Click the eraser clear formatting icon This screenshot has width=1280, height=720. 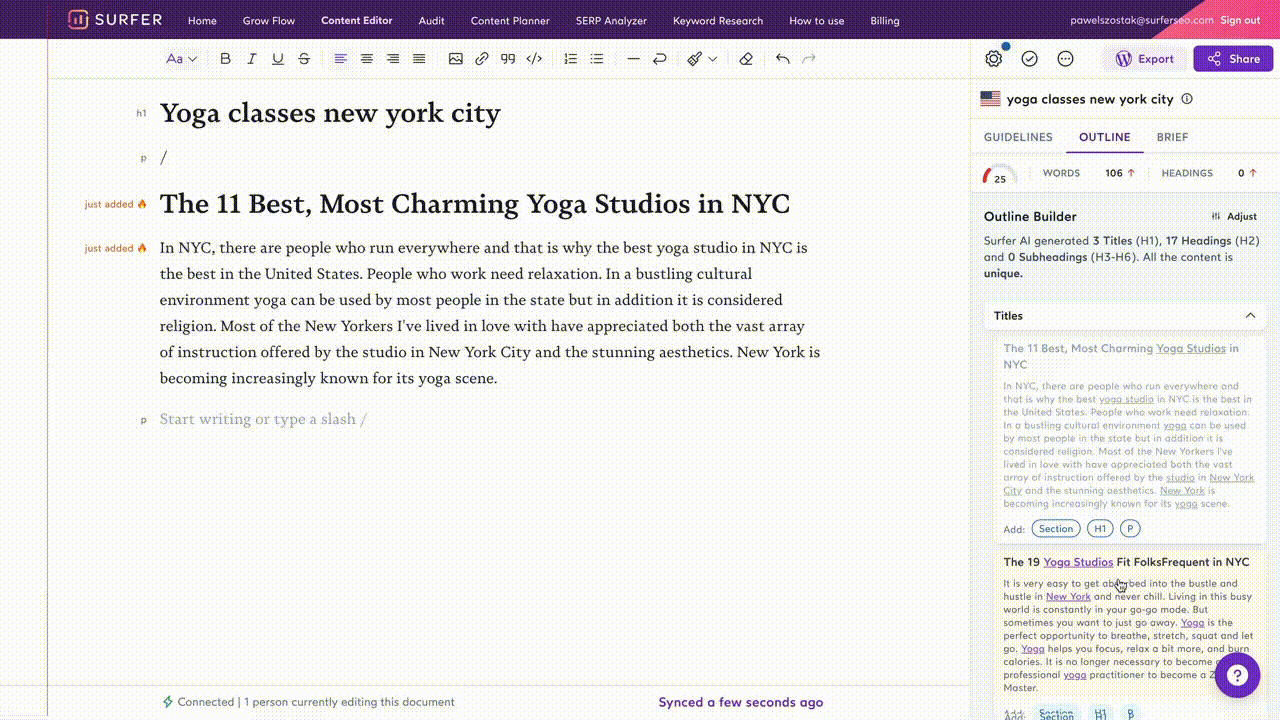(746, 59)
